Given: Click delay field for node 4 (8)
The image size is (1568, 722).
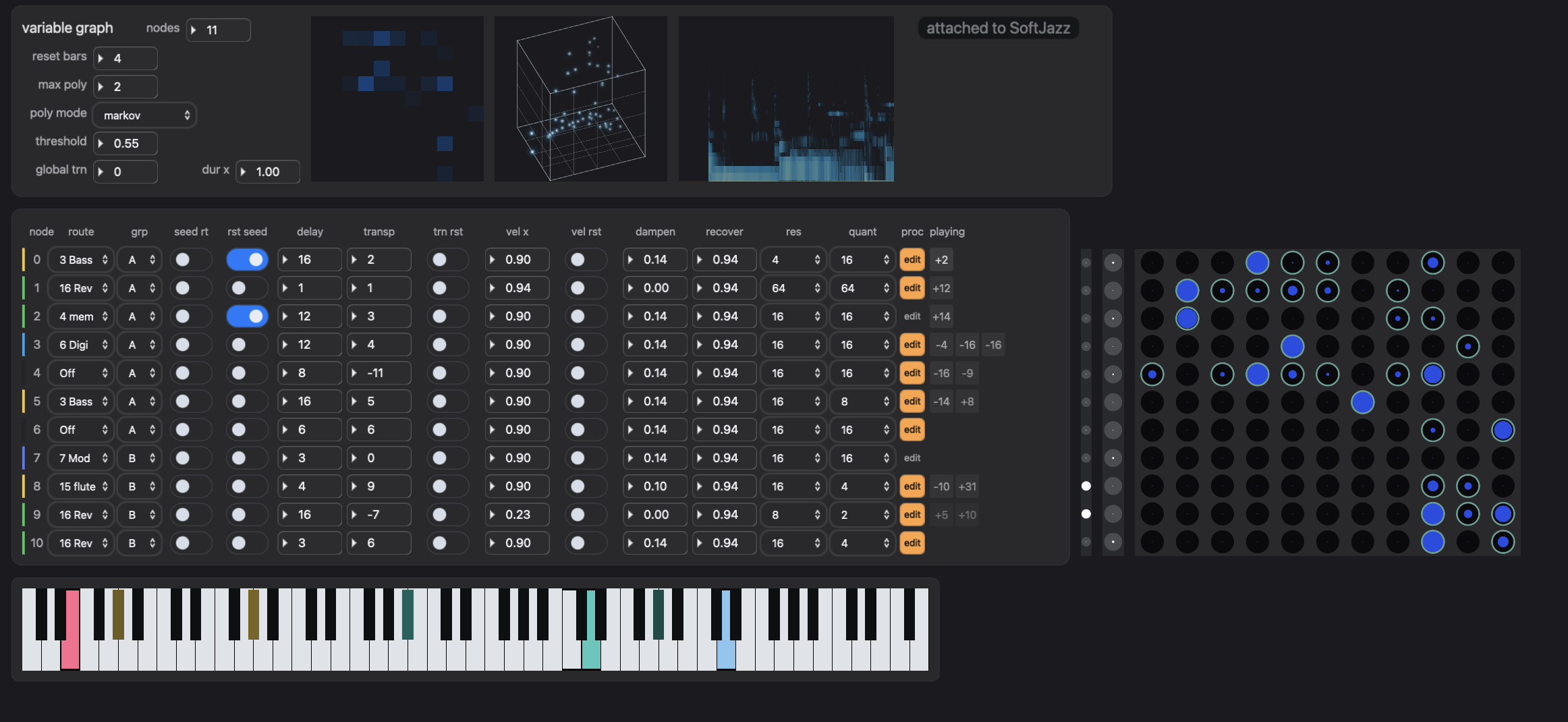Looking at the screenshot, I should [x=310, y=373].
